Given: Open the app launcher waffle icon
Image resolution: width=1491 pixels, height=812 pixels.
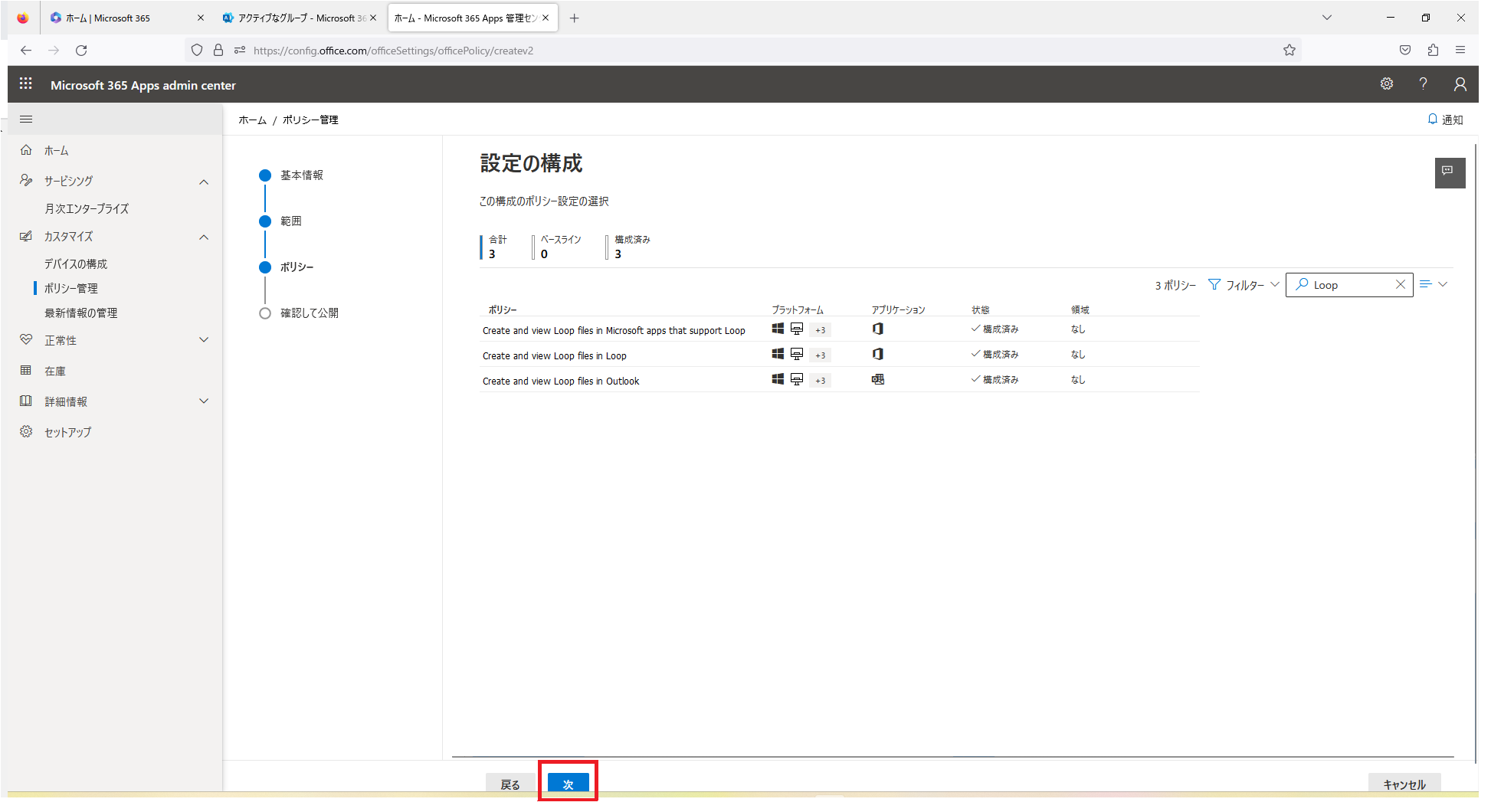Looking at the screenshot, I should click(26, 83).
